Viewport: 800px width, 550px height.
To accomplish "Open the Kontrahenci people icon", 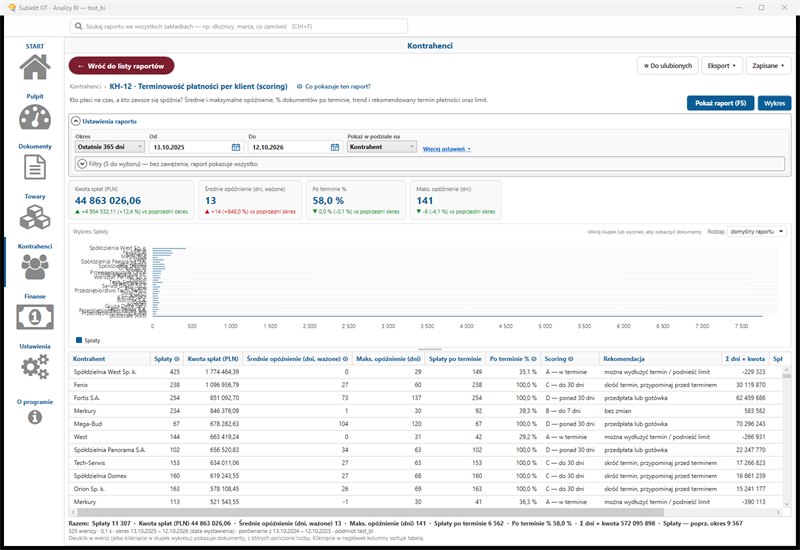I will (35, 267).
